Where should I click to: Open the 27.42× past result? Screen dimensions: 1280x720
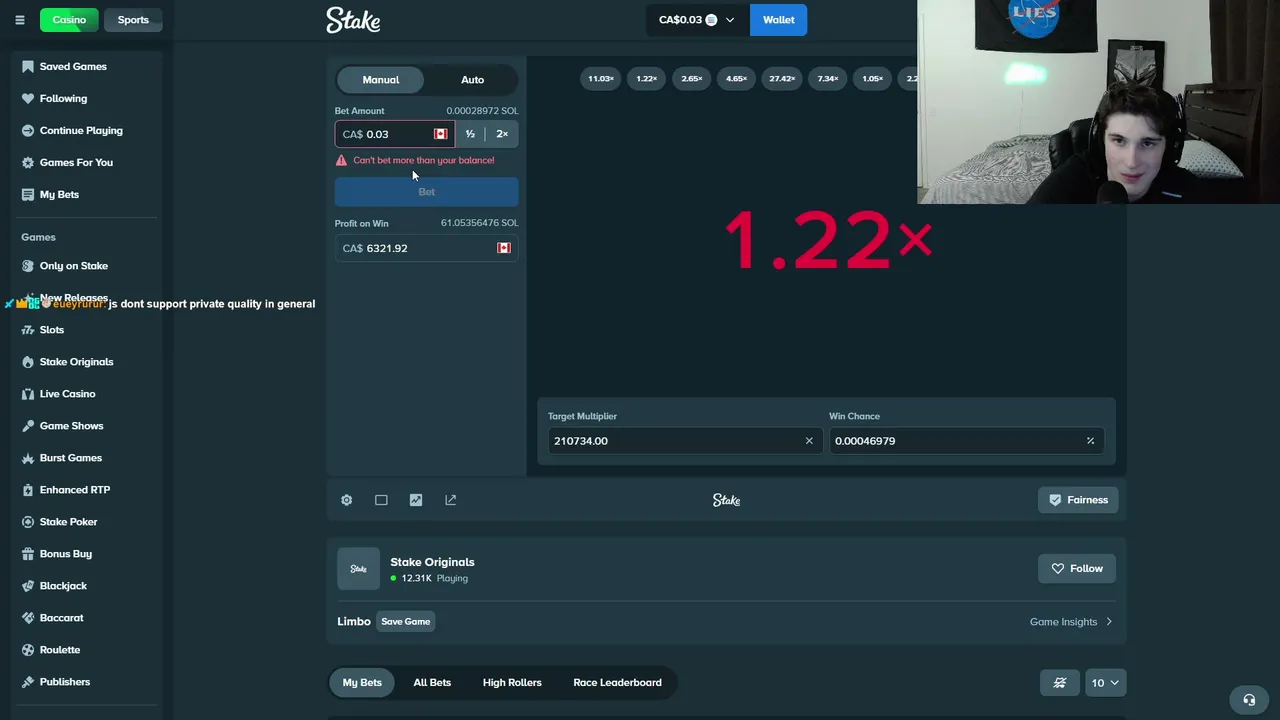(782, 79)
